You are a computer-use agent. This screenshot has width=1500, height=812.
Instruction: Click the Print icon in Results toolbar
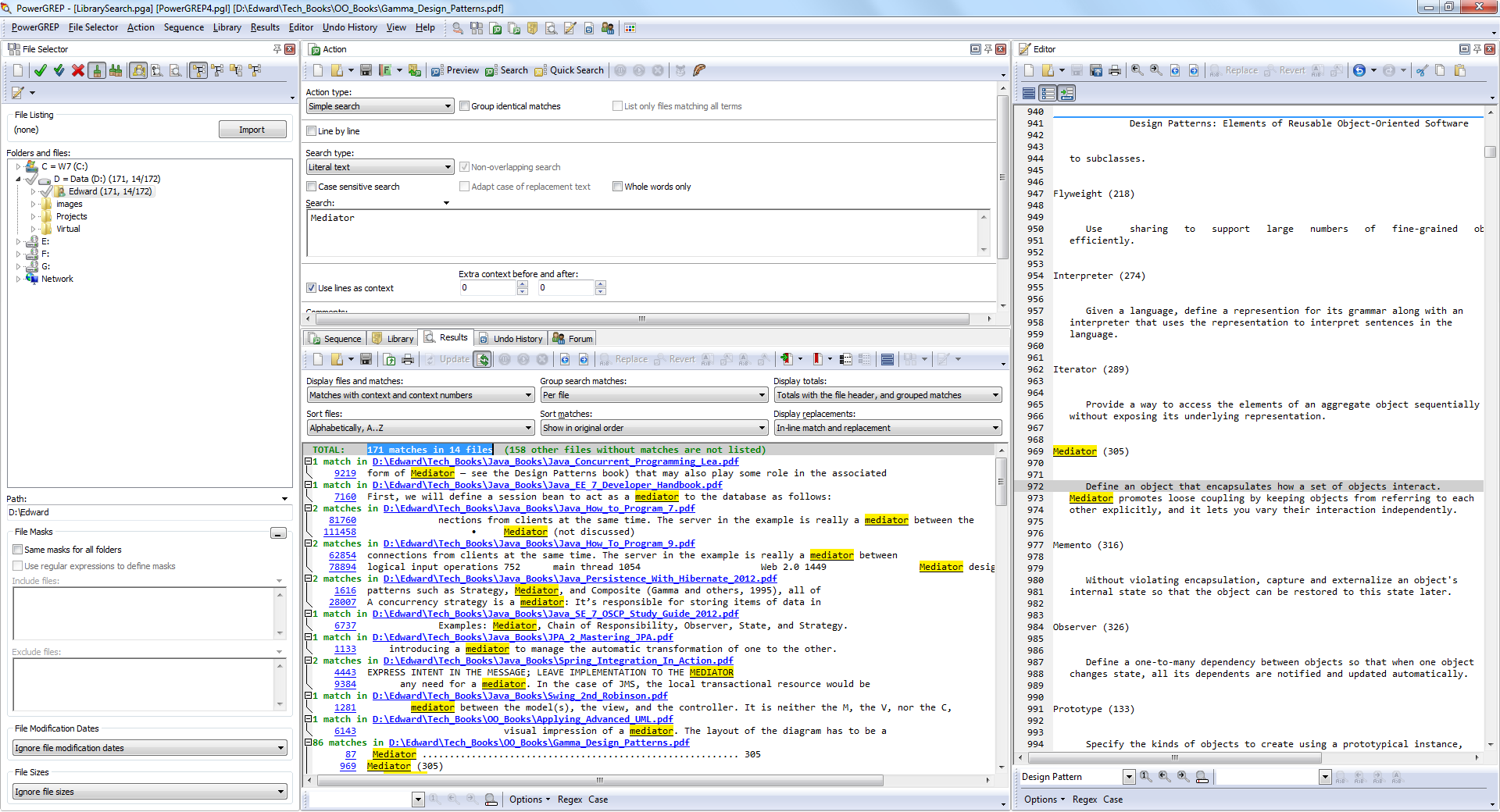coord(407,359)
